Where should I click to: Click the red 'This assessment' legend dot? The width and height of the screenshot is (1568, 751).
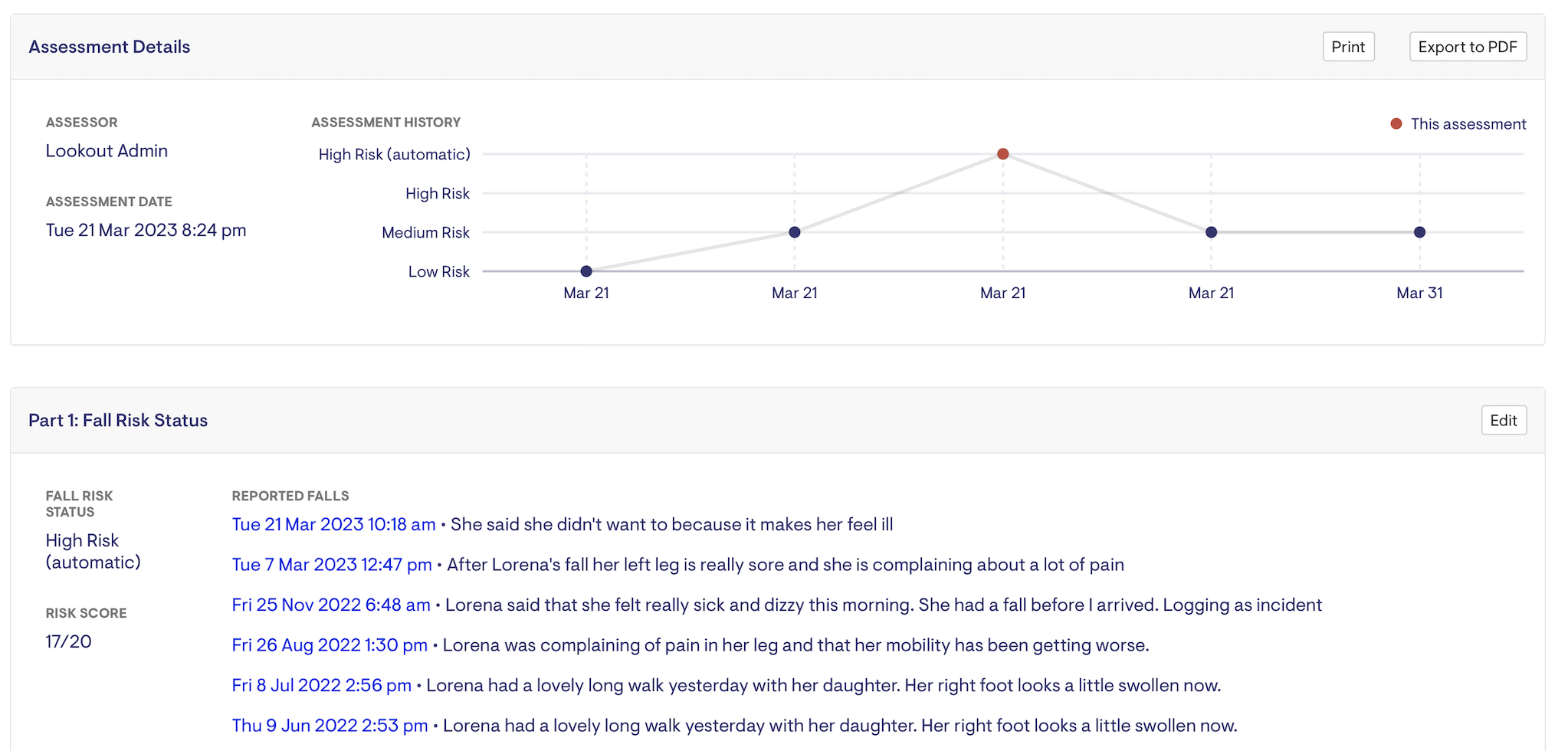(x=1396, y=124)
